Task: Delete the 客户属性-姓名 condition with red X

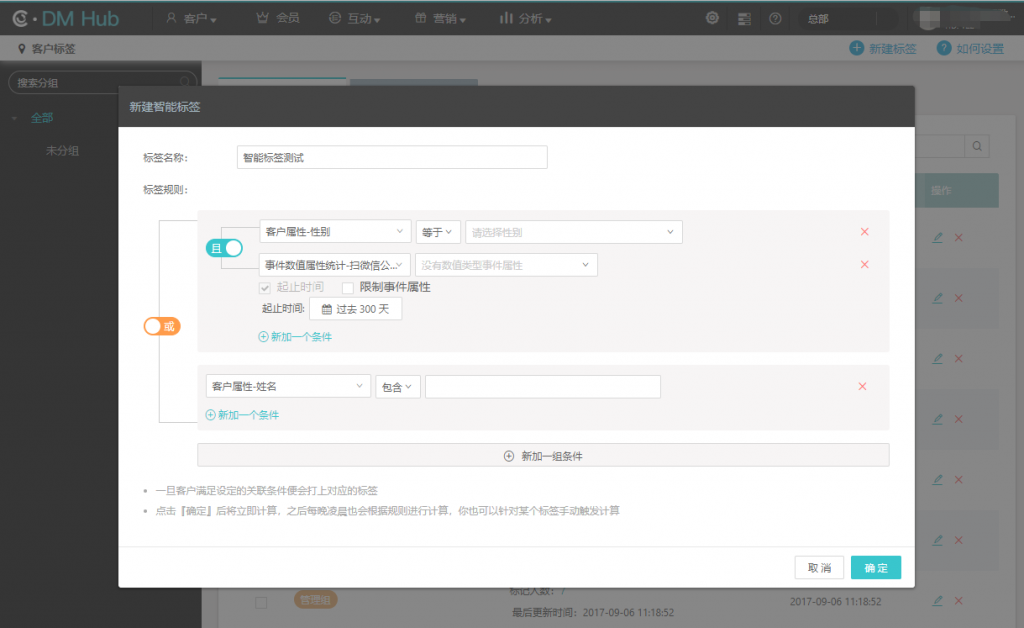Action: [862, 387]
